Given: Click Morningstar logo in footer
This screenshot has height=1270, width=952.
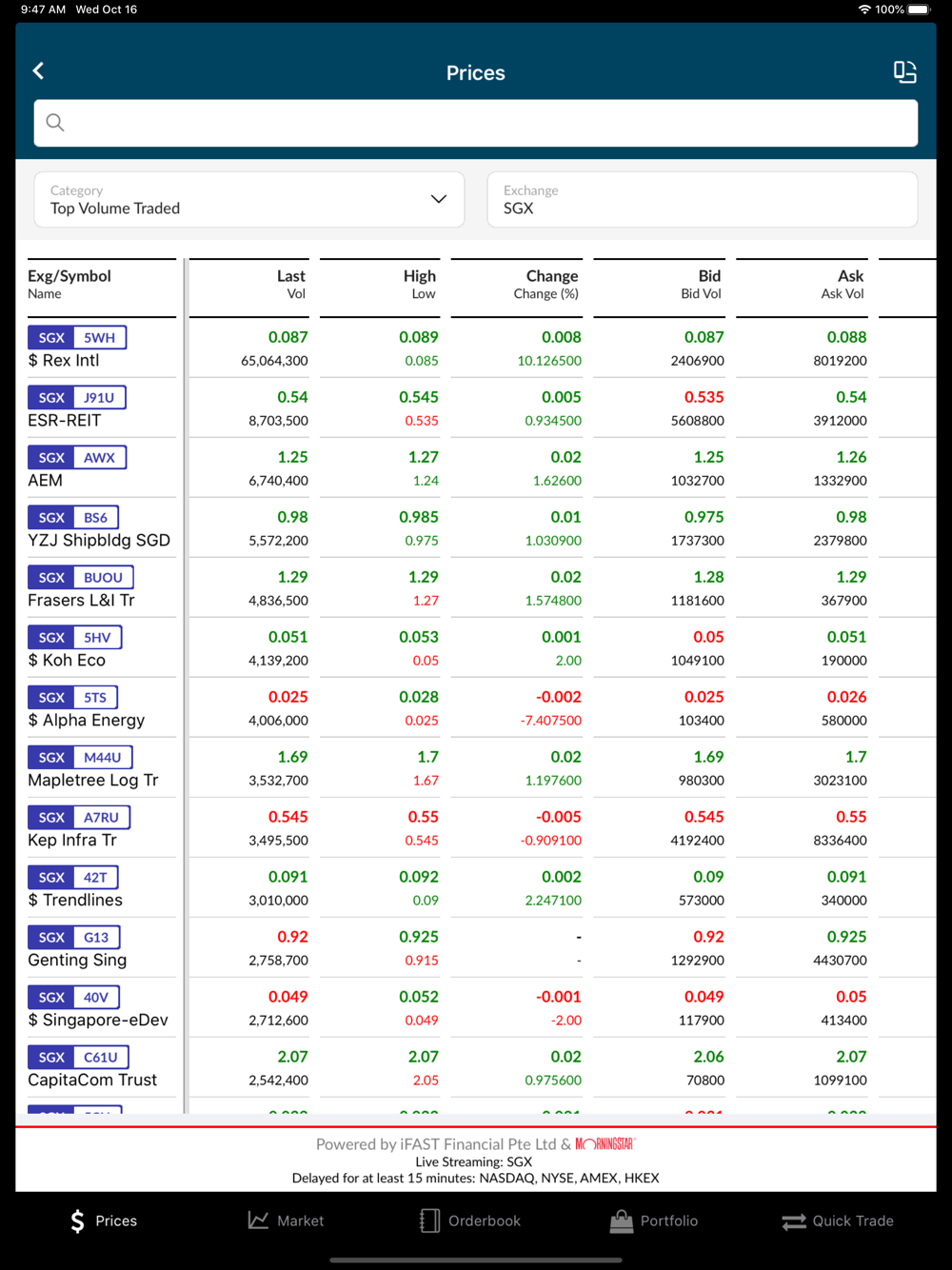Looking at the screenshot, I should coord(605,1144).
